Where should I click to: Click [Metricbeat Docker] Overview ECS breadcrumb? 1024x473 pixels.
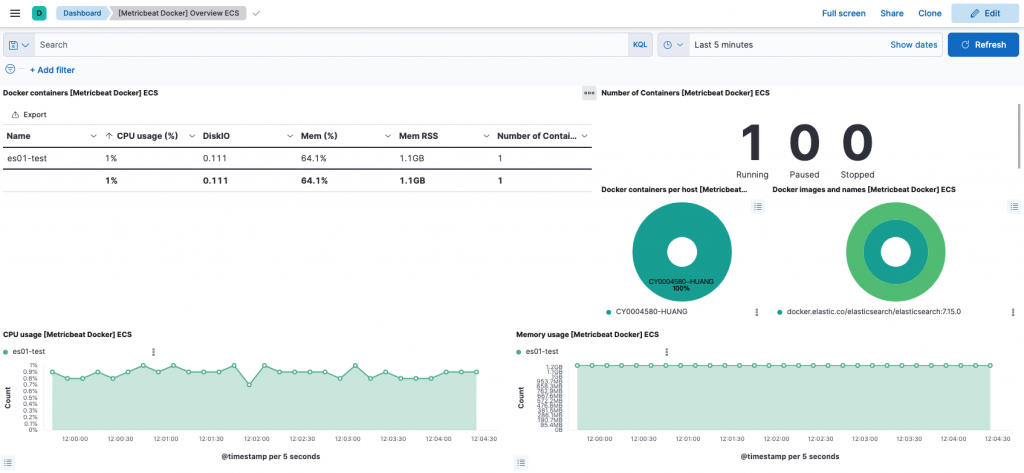click(178, 13)
